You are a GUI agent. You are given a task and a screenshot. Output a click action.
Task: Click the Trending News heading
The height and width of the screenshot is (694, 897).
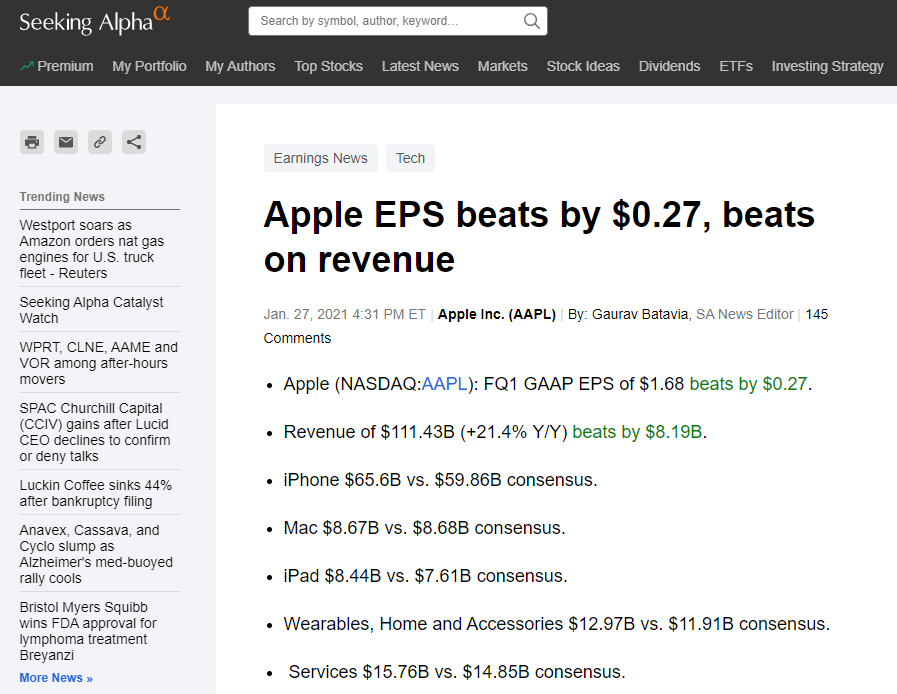[x=62, y=197]
